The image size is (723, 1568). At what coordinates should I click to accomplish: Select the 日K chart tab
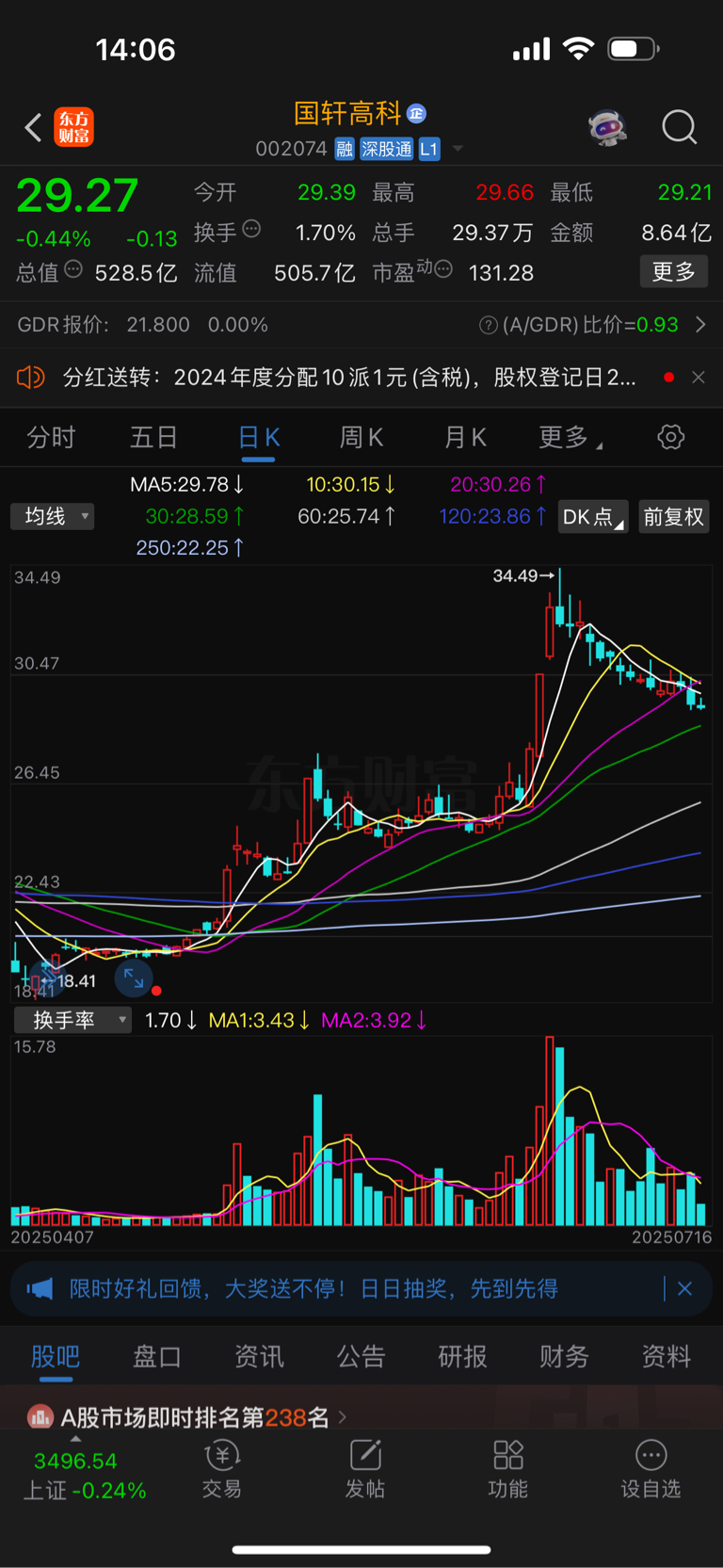pos(259,438)
